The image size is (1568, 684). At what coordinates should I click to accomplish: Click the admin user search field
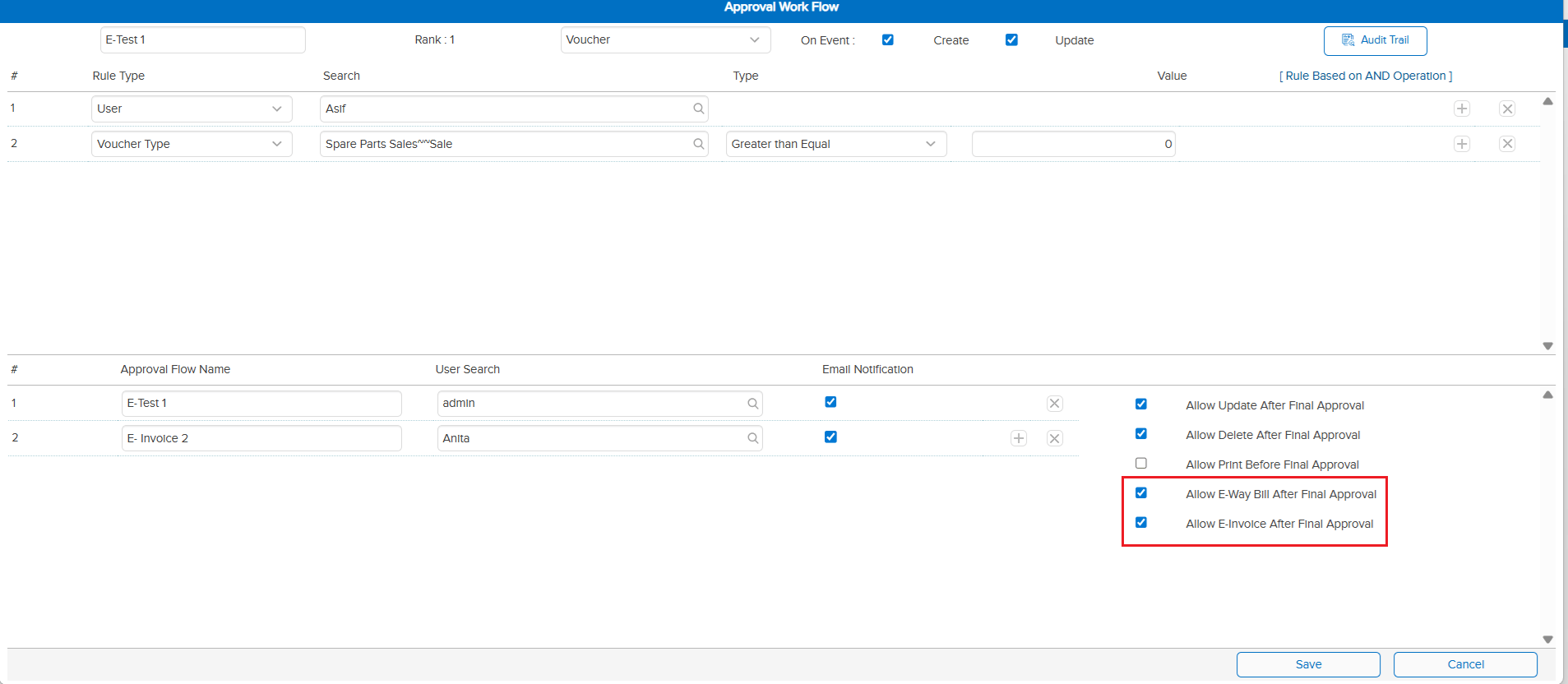click(599, 404)
